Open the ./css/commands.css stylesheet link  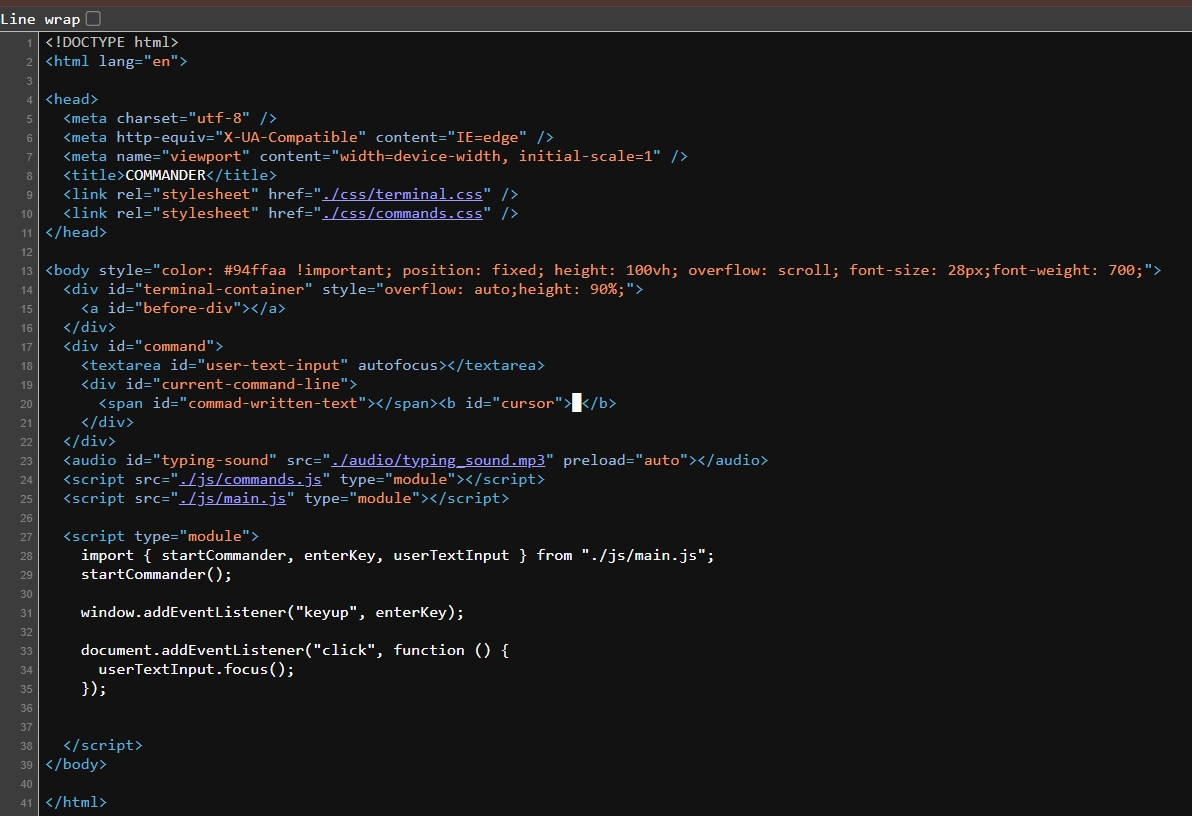point(402,213)
